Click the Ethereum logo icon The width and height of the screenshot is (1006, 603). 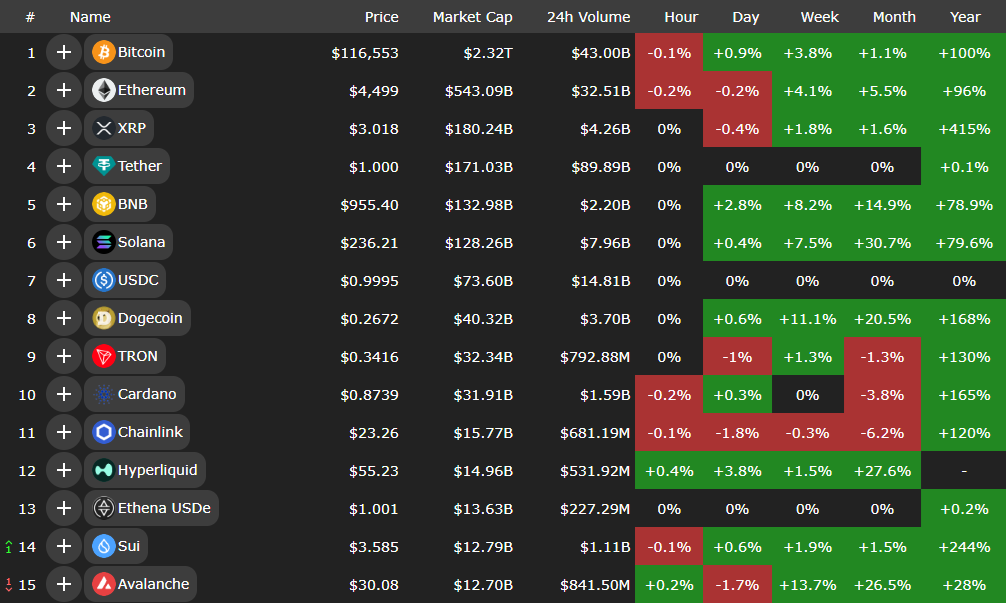(x=103, y=90)
